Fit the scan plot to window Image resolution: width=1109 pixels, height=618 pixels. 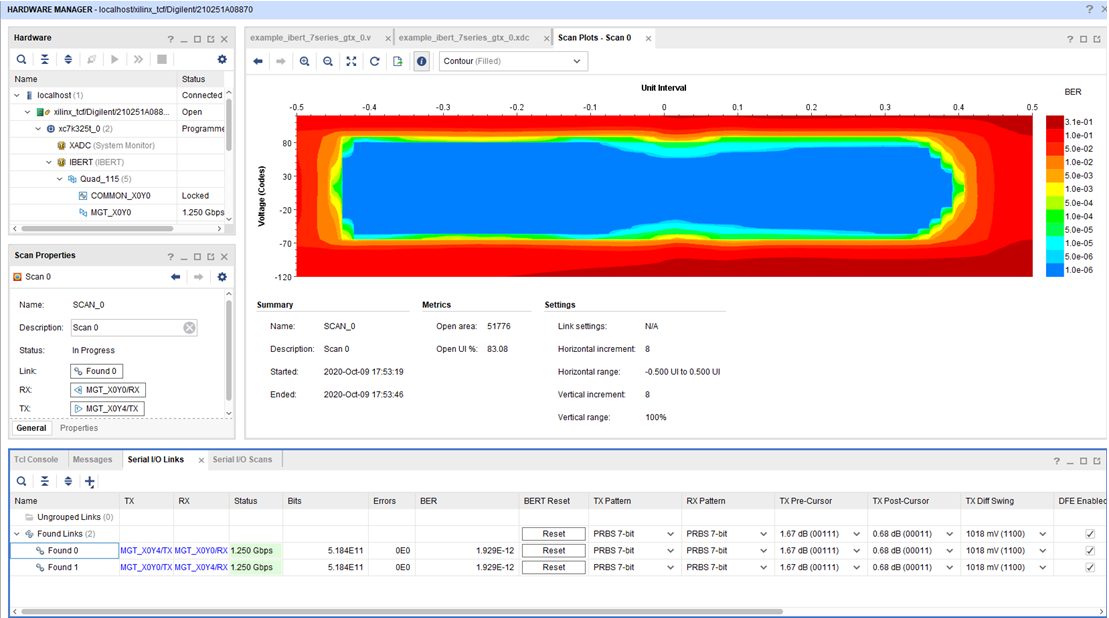click(352, 62)
